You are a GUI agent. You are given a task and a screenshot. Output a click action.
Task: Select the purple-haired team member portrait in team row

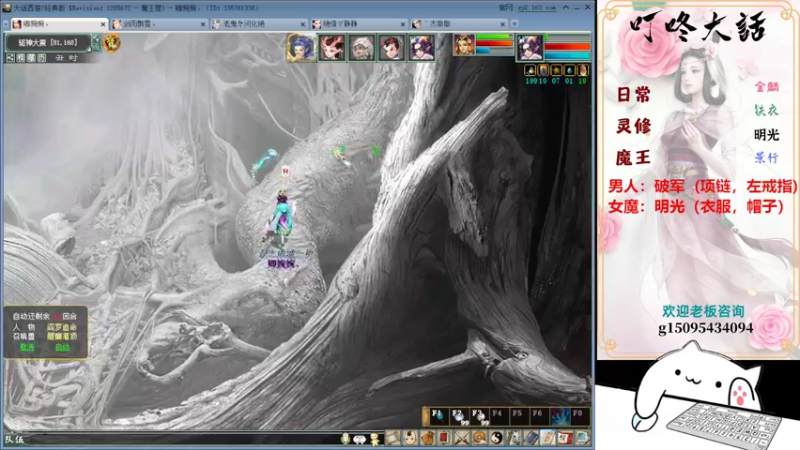[422, 48]
